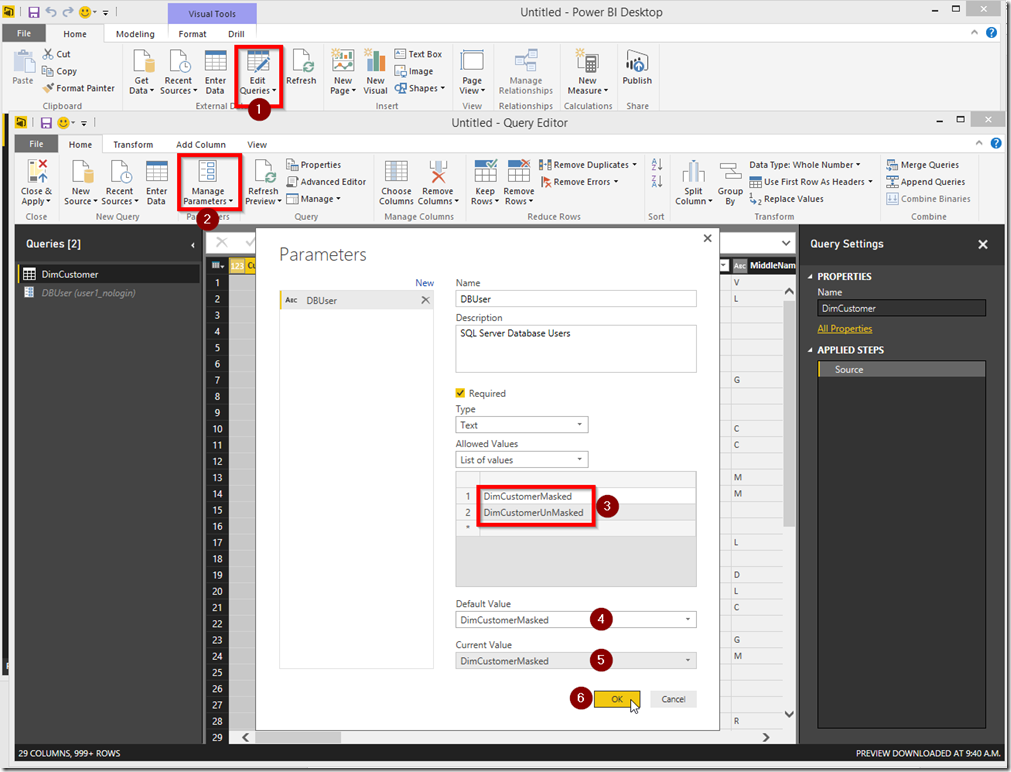Insert a Text Box in Power BI

(418, 54)
